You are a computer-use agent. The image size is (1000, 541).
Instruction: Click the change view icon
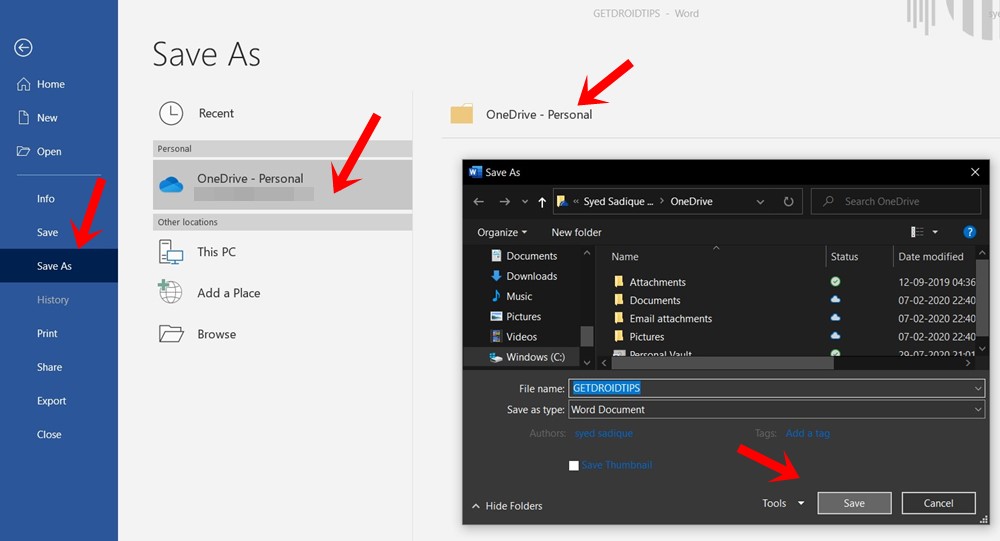pyautogui.click(x=917, y=232)
